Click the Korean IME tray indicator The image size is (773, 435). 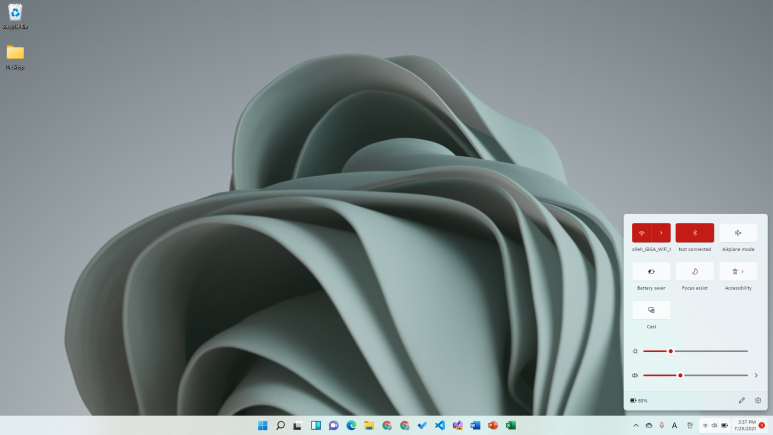tap(690, 425)
